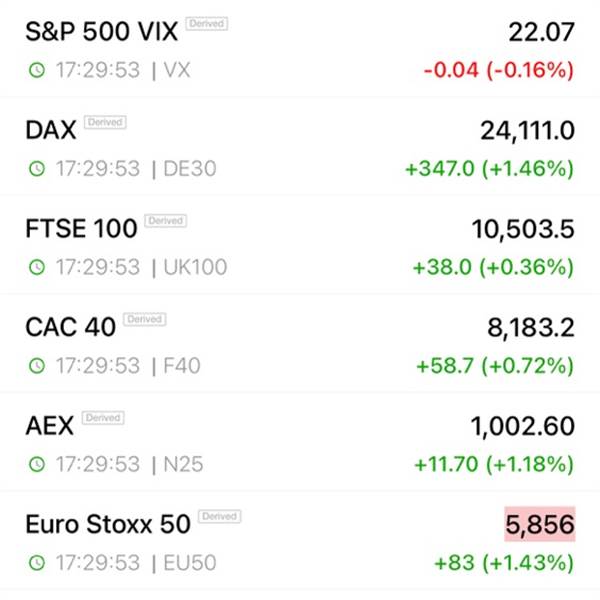
Task: Select the FTSE 100 index name
Action: click(x=81, y=228)
